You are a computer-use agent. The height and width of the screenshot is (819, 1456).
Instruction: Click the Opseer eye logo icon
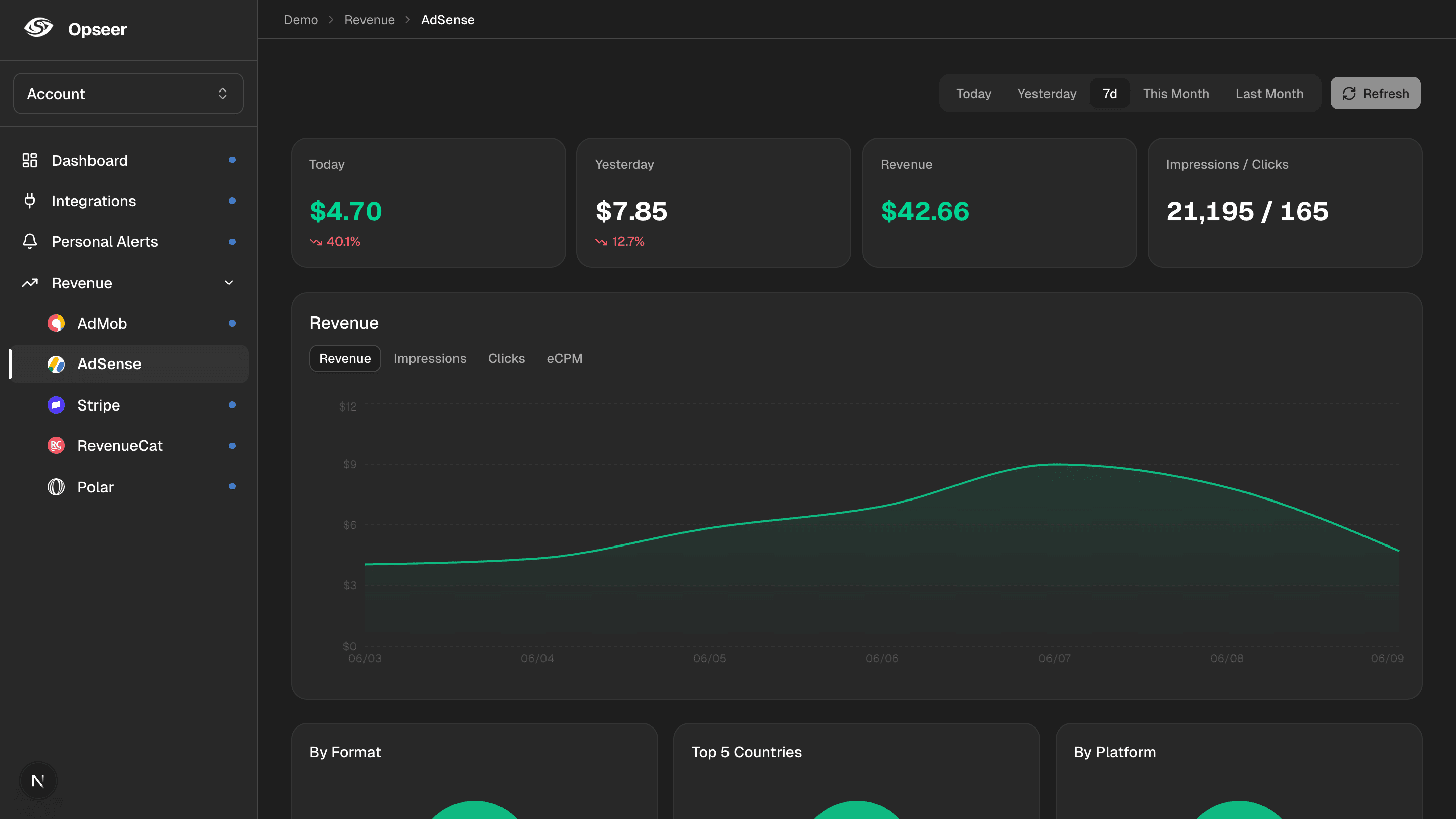point(38,28)
